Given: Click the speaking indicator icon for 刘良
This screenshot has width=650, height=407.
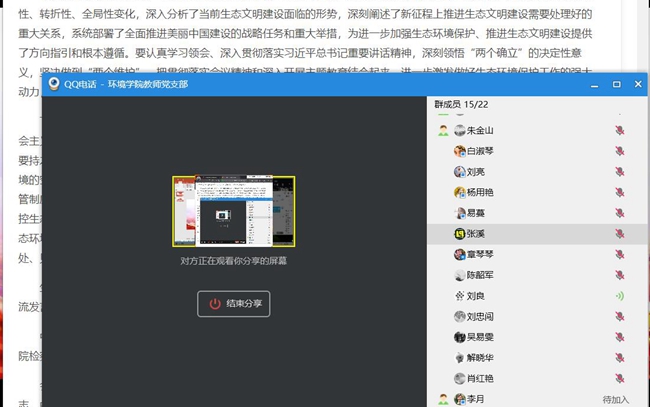Looking at the screenshot, I should (619, 296).
